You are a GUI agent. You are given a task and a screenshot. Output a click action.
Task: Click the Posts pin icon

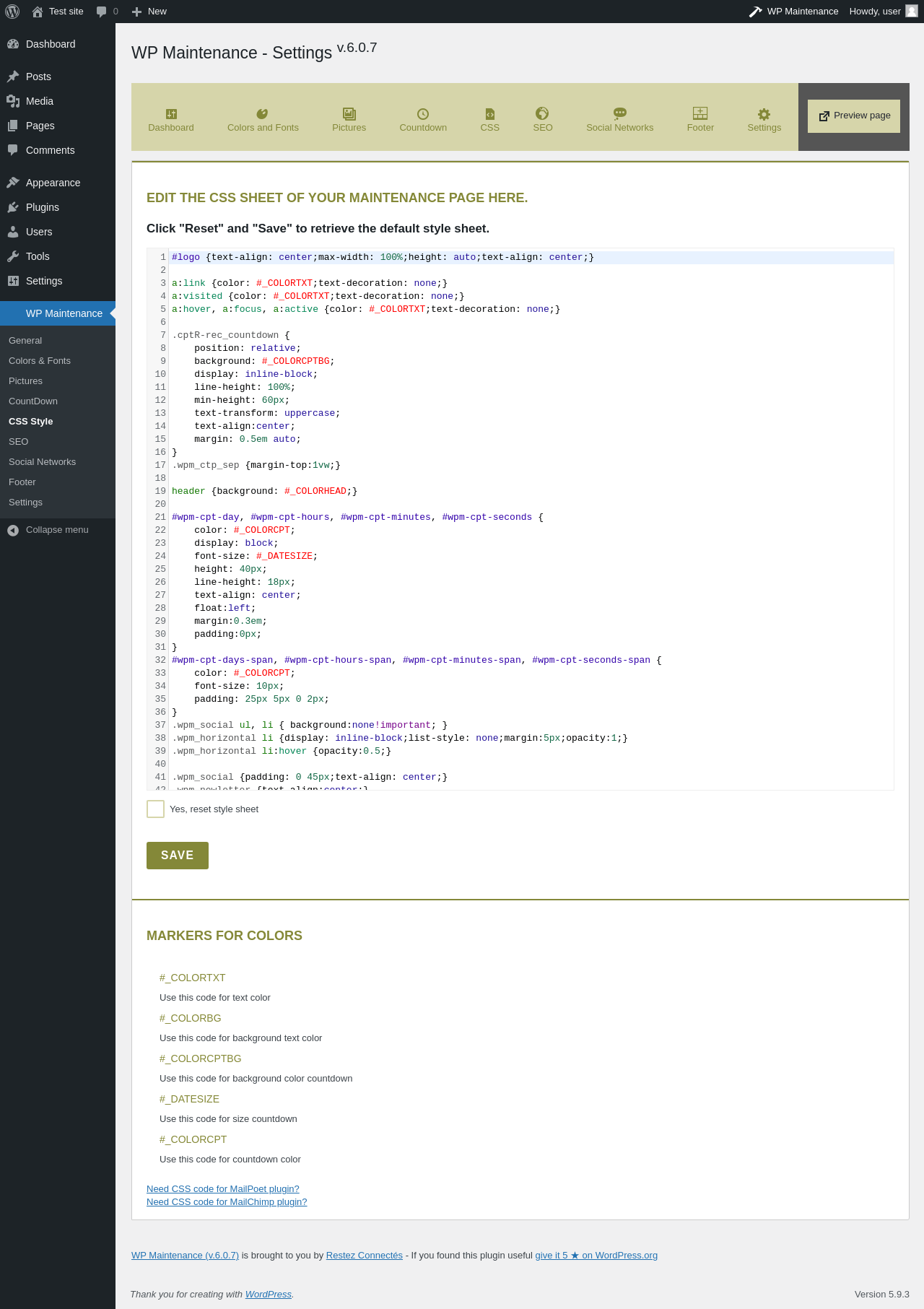13,77
